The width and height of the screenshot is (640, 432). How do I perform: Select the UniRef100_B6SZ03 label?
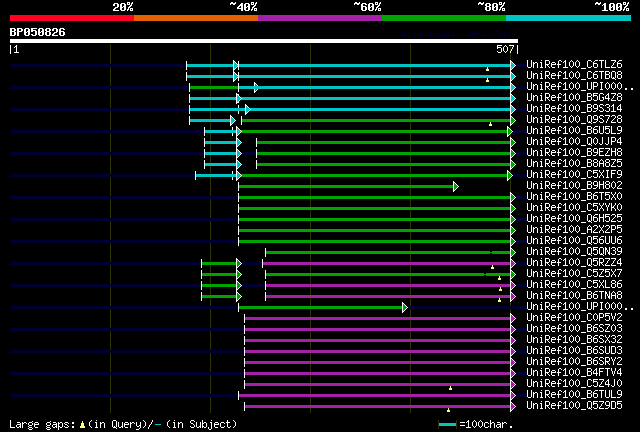click(x=574, y=329)
